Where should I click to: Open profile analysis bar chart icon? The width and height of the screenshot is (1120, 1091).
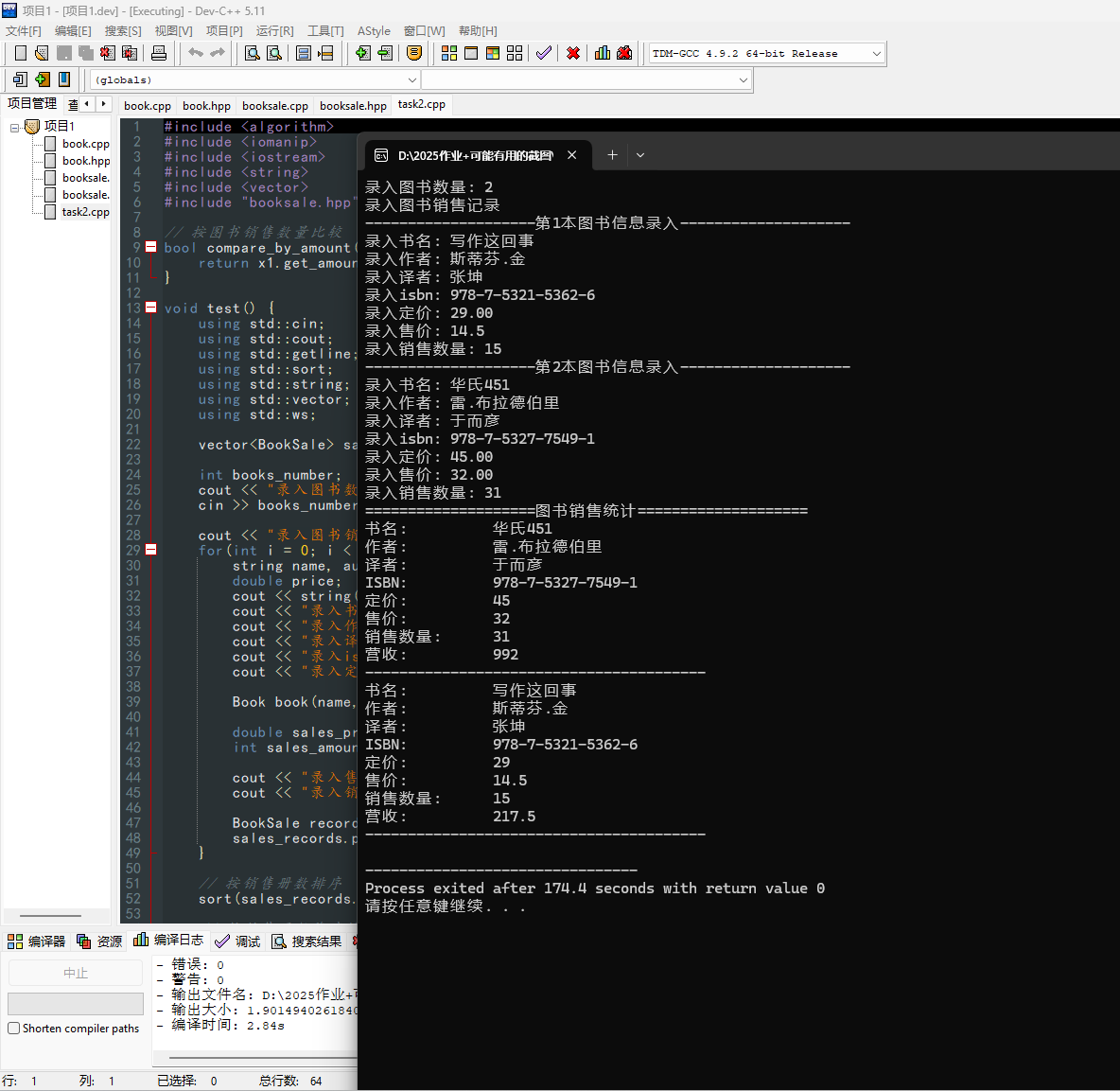[x=603, y=53]
